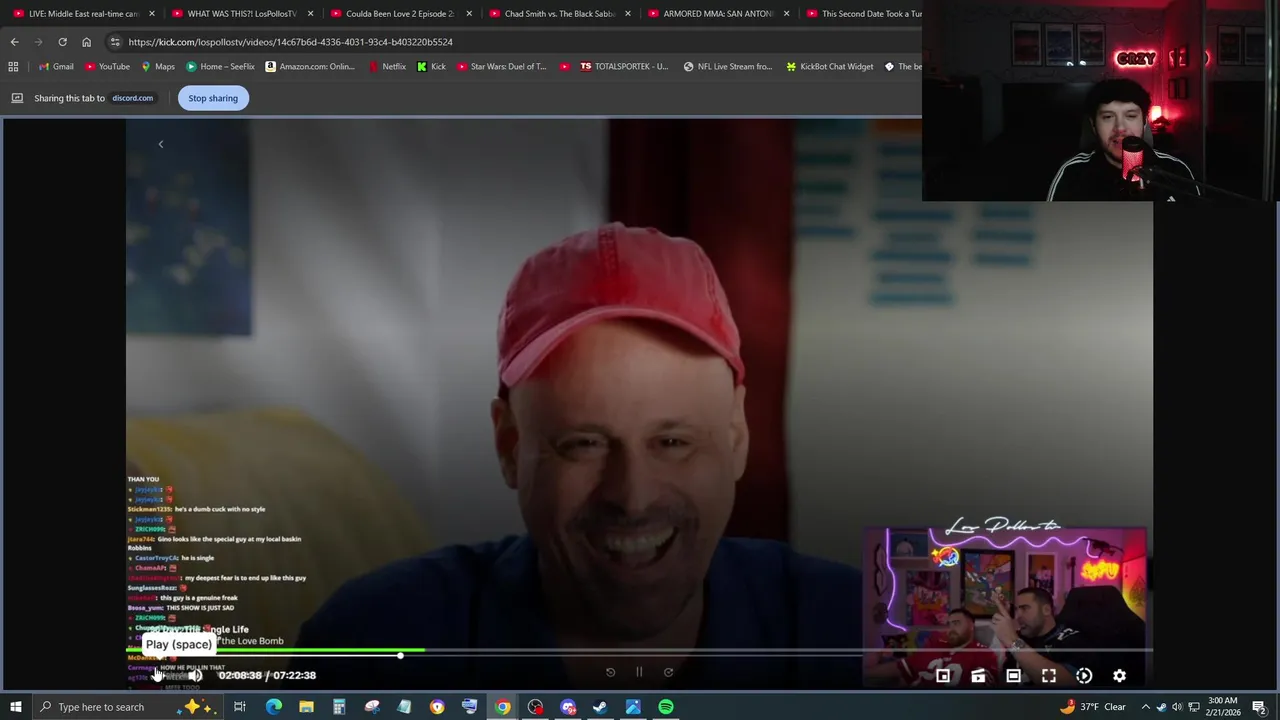Enter fullscreen mode in the video player
This screenshot has height=720, width=1280.
tap(1049, 676)
